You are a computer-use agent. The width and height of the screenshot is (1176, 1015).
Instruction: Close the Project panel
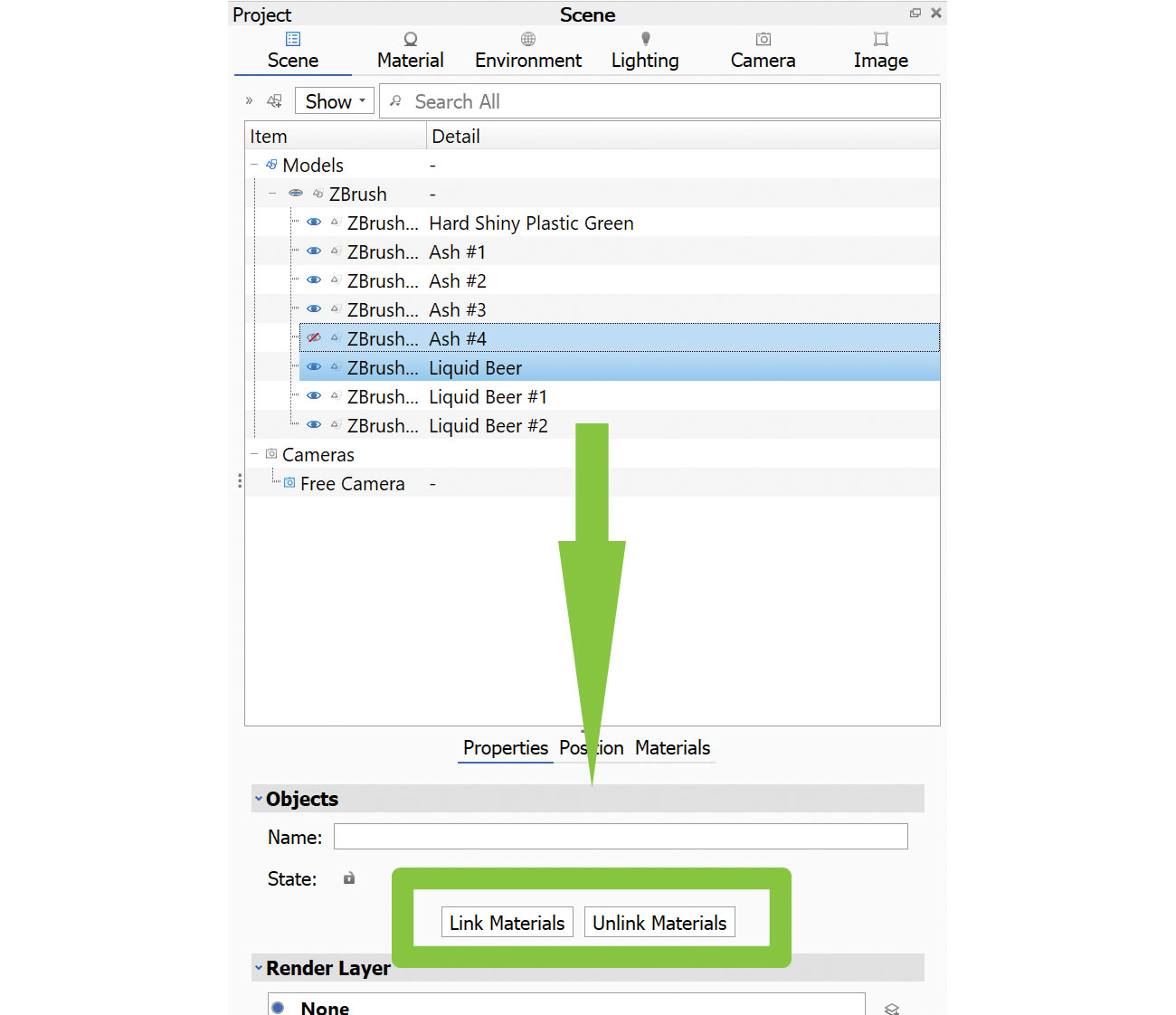[x=936, y=13]
